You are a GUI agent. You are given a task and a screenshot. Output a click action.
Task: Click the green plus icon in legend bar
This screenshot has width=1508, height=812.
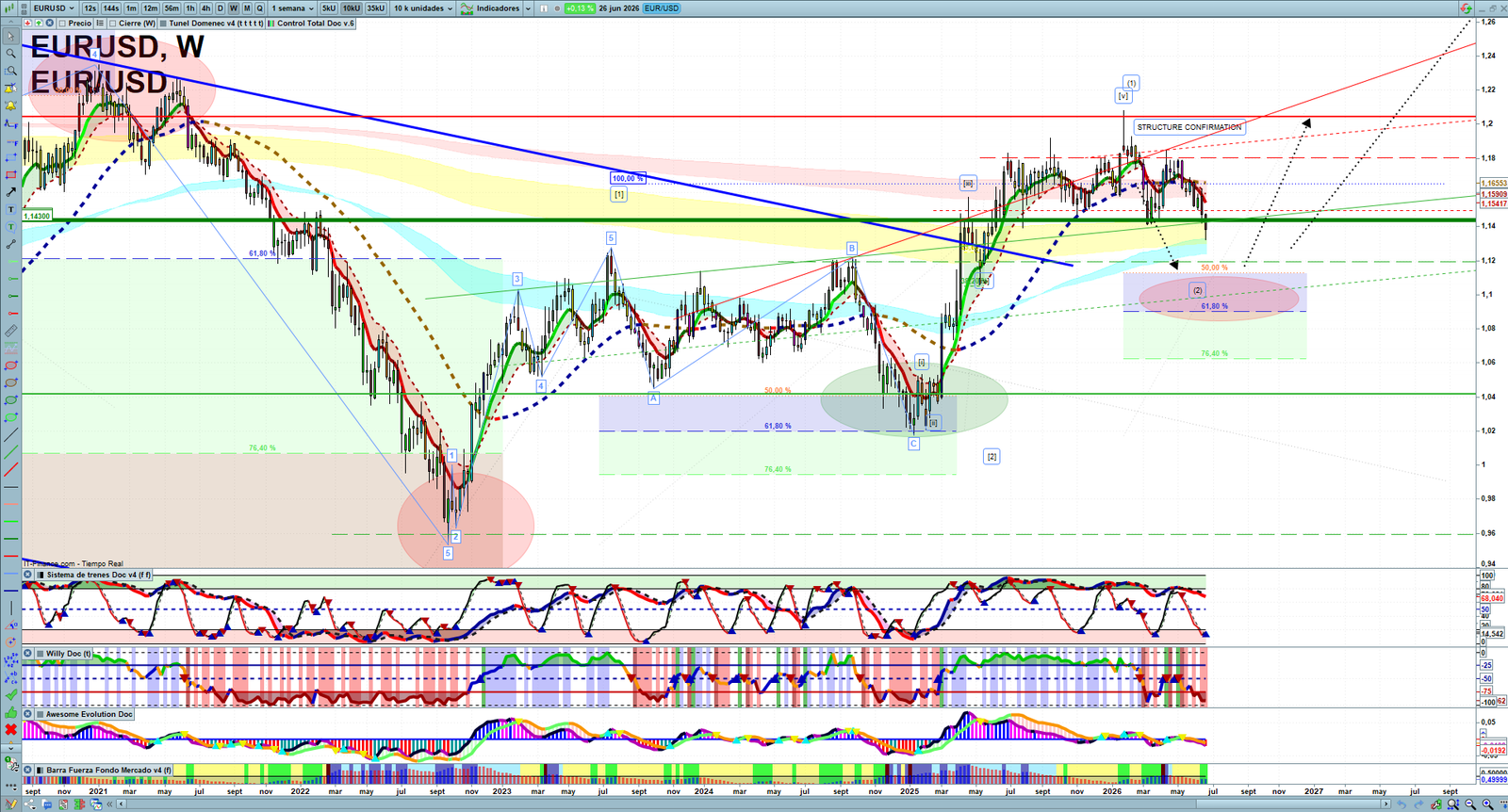point(39,23)
